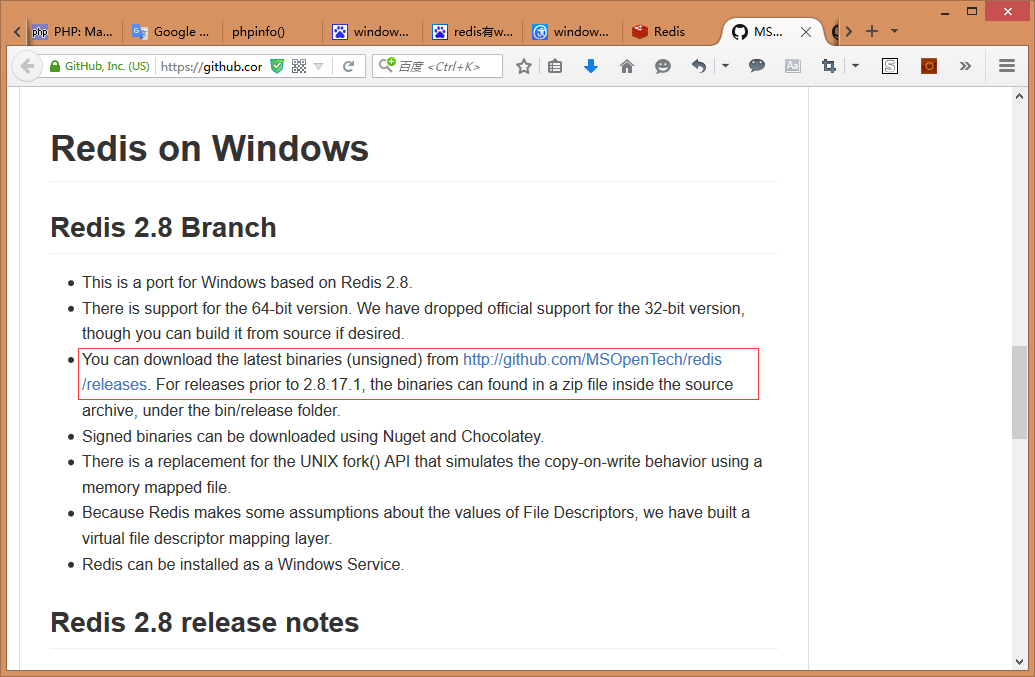
Task: Click the URL address field
Action: click(211, 66)
